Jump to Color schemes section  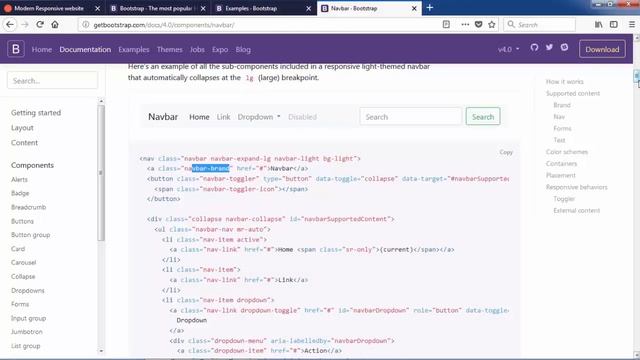(567, 152)
